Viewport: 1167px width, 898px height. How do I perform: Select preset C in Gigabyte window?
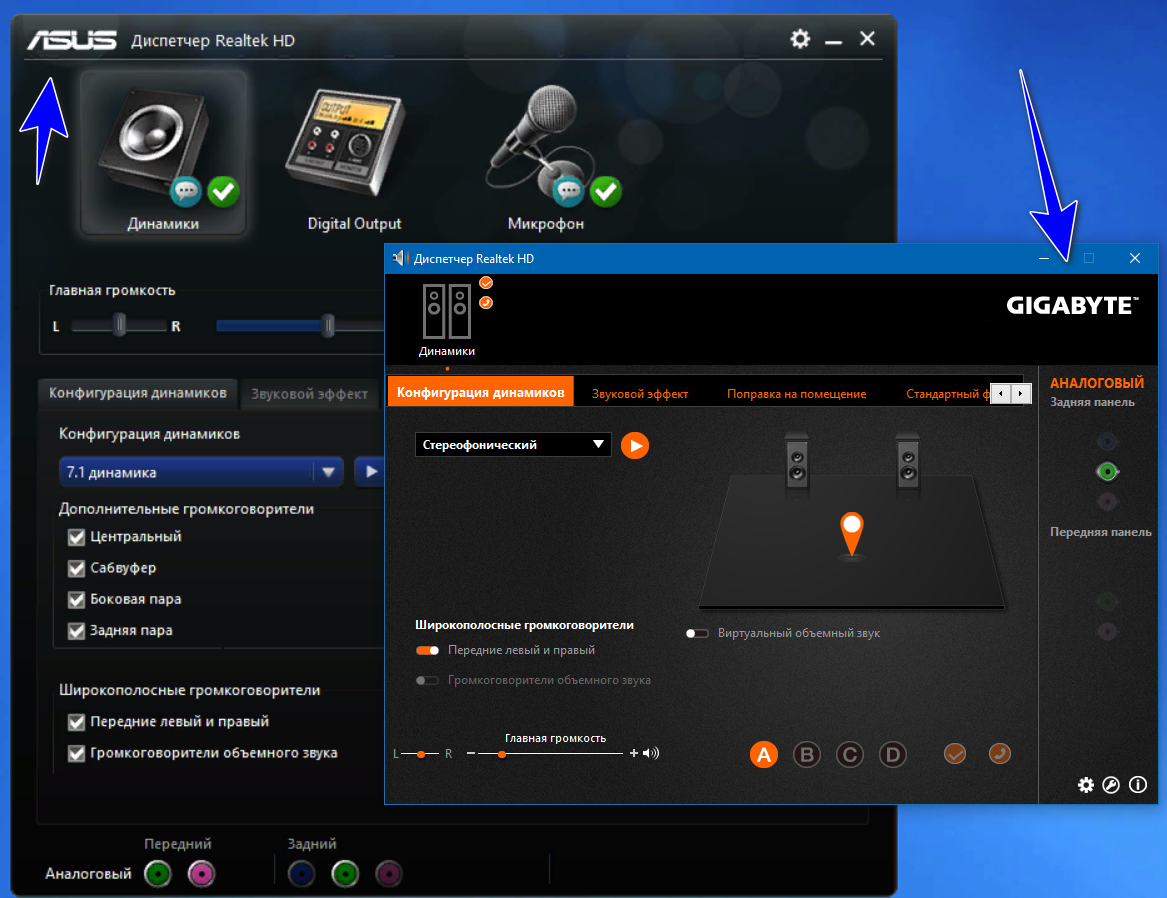(x=850, y=754)
